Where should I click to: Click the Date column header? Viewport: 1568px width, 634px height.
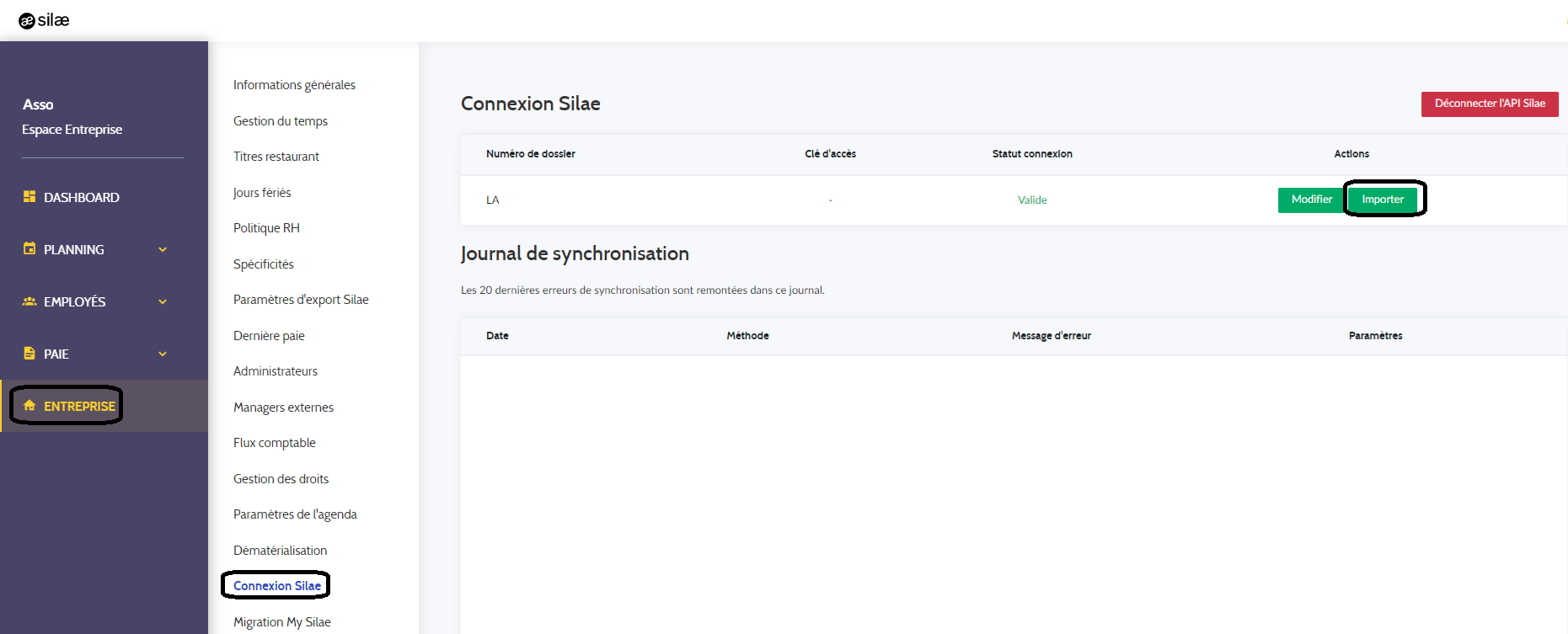[497, 336]
